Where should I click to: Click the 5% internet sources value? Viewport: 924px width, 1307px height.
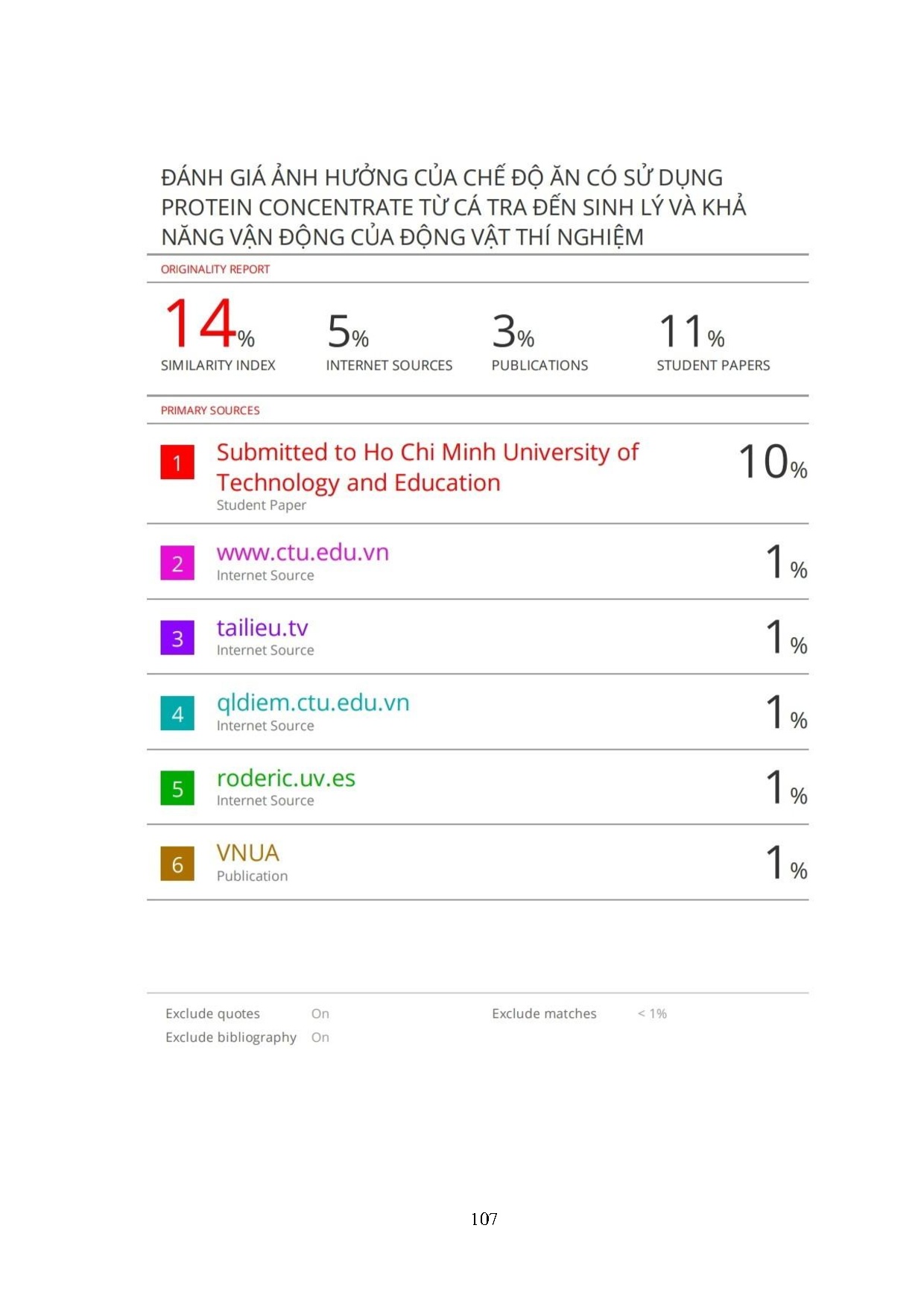click(348, 332)
